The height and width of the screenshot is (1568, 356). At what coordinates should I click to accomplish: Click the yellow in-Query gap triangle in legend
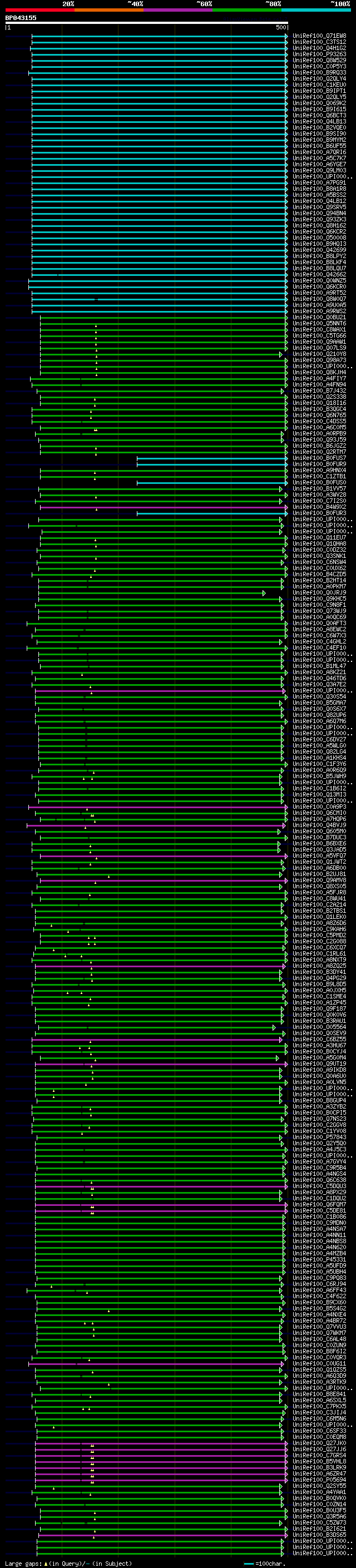tap(46, 1564)
